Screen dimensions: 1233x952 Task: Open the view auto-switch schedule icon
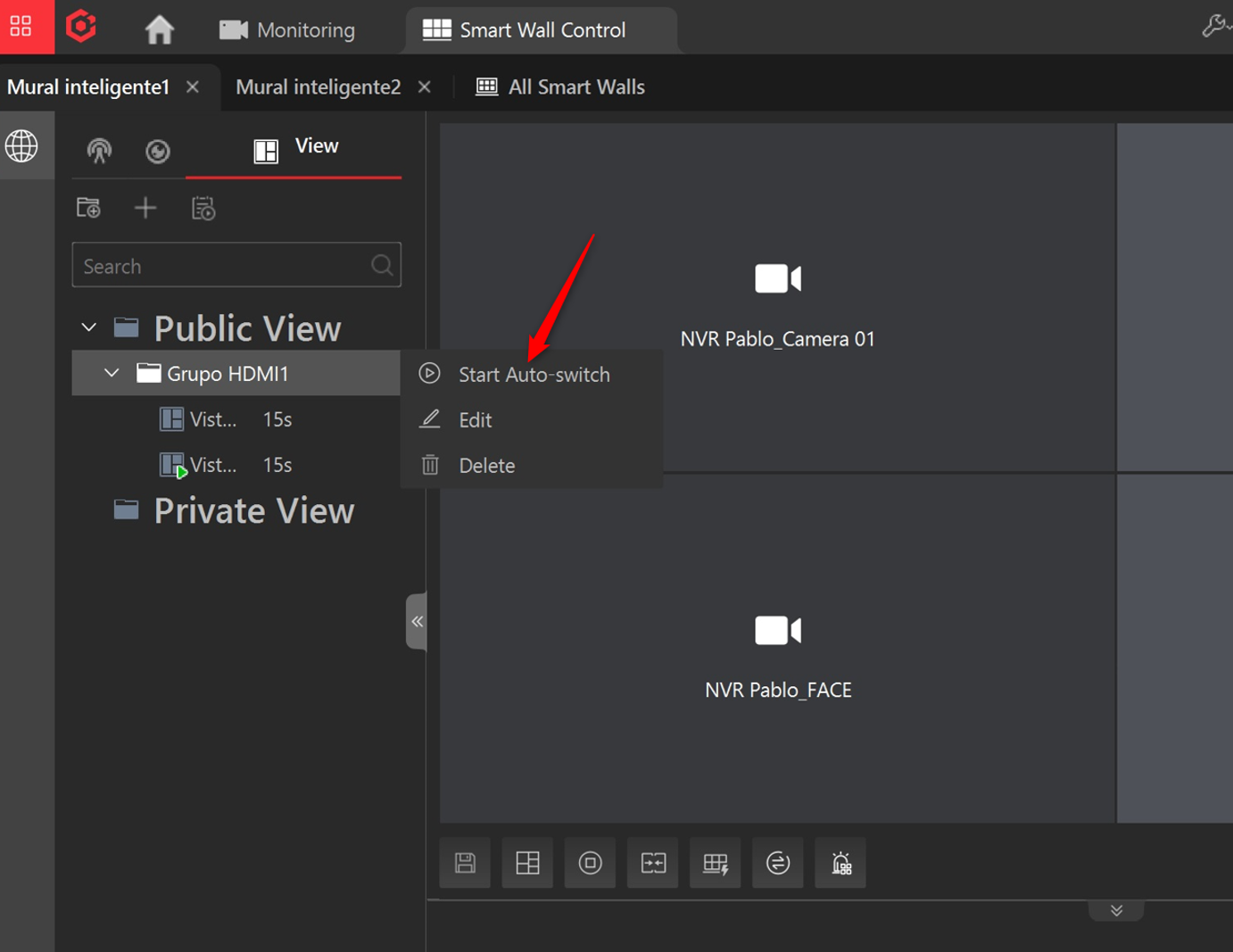point(203,207)
